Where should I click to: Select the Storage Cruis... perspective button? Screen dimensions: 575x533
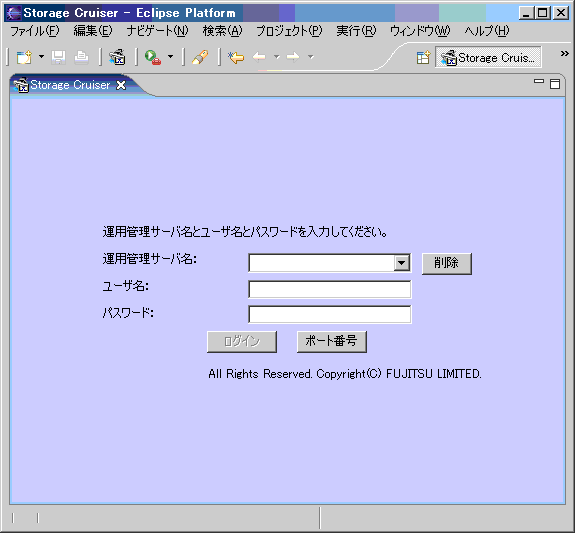pos(488,57)
